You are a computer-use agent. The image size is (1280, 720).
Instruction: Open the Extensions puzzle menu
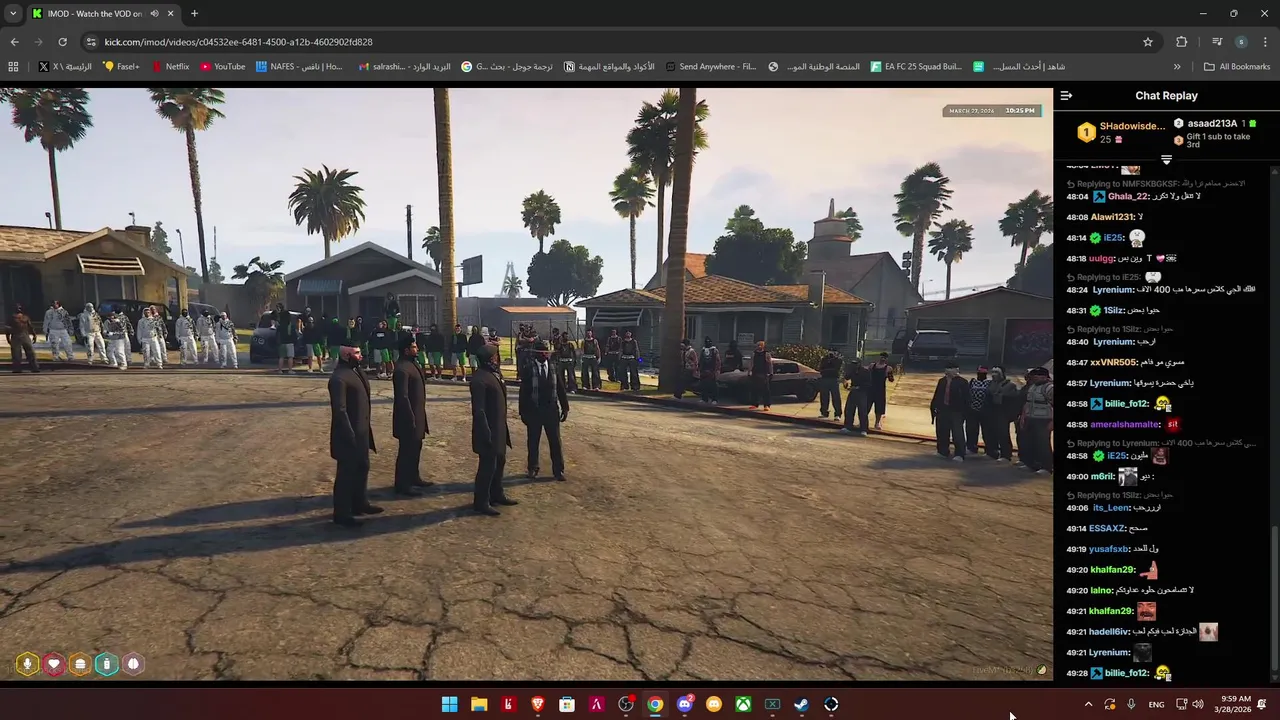[x=1182, y=42]
